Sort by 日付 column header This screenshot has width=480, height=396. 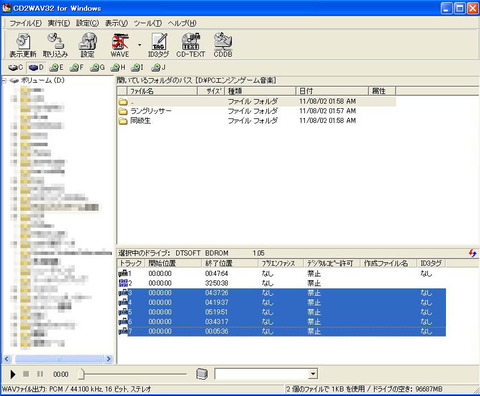(x=332, y=91)
